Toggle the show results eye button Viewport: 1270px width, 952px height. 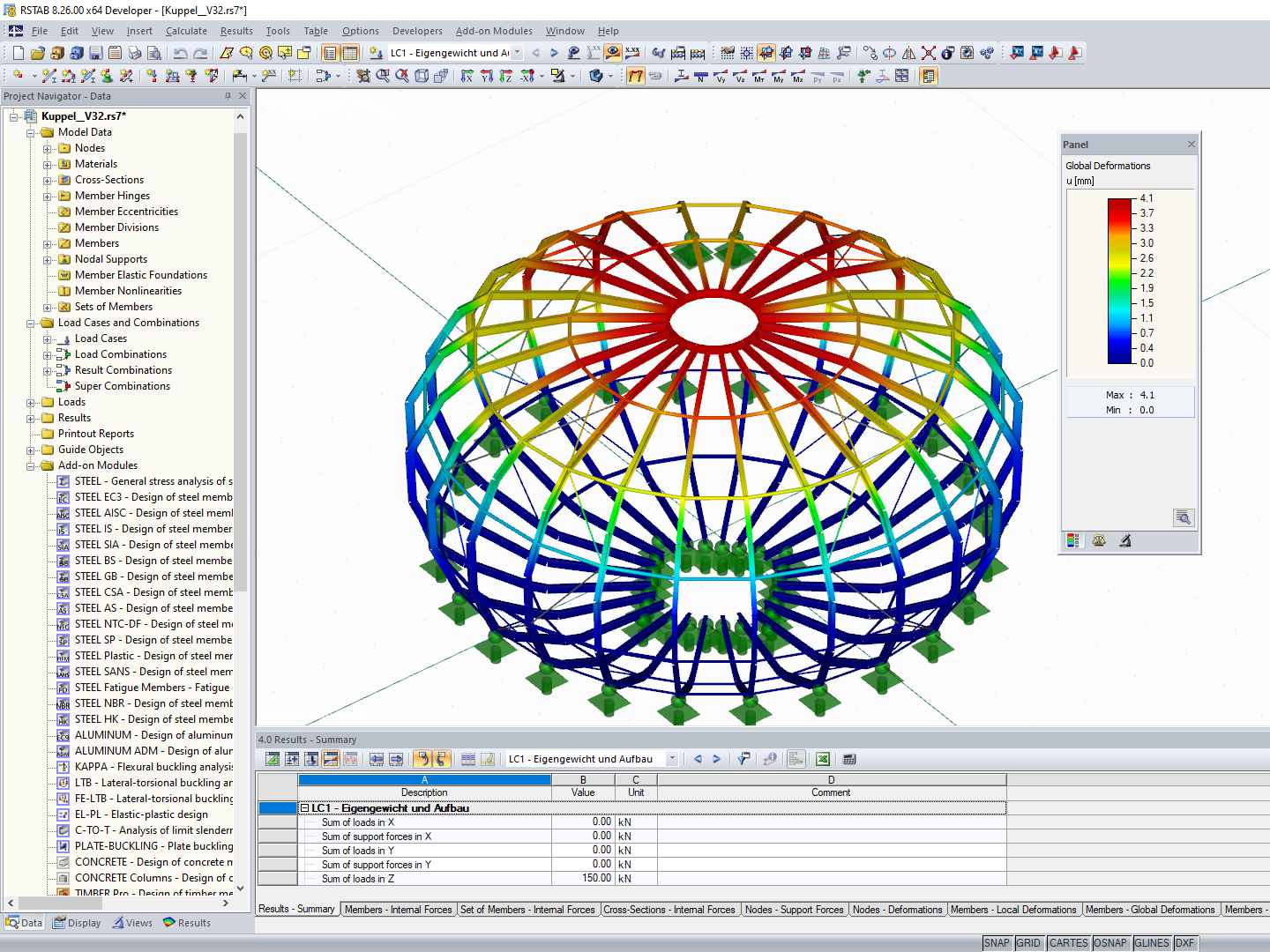coord(613,53)
